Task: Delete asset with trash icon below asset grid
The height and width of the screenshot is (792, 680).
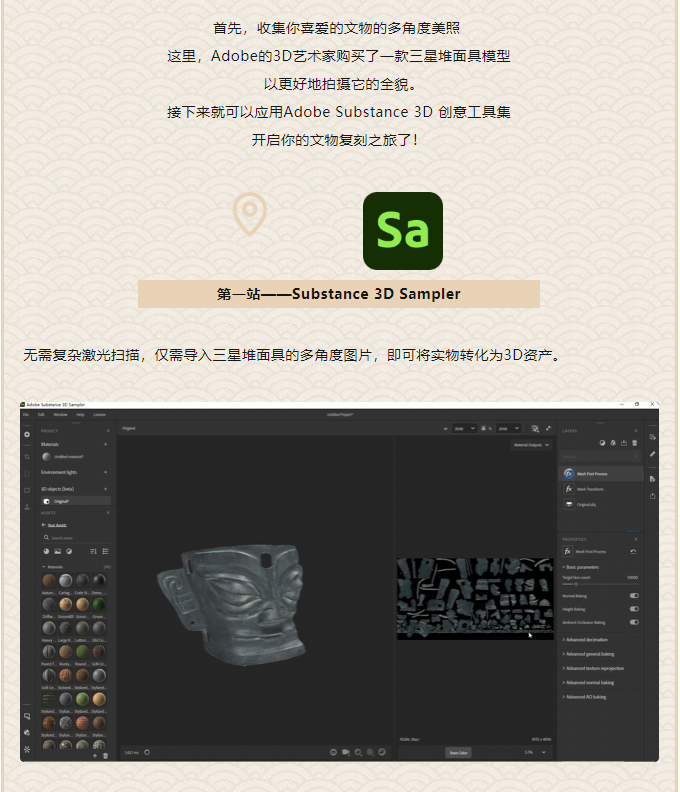Action: 106,756
